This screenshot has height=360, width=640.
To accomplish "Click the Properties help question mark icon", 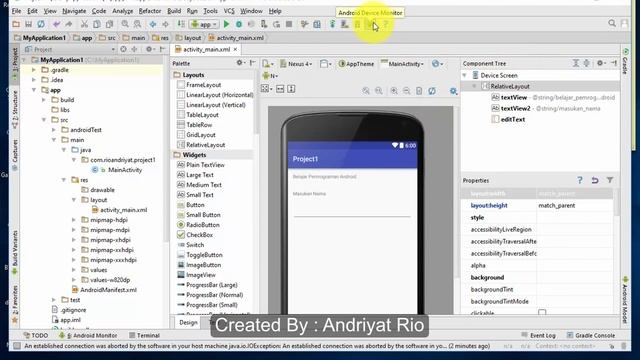I will tap(580, 180).
